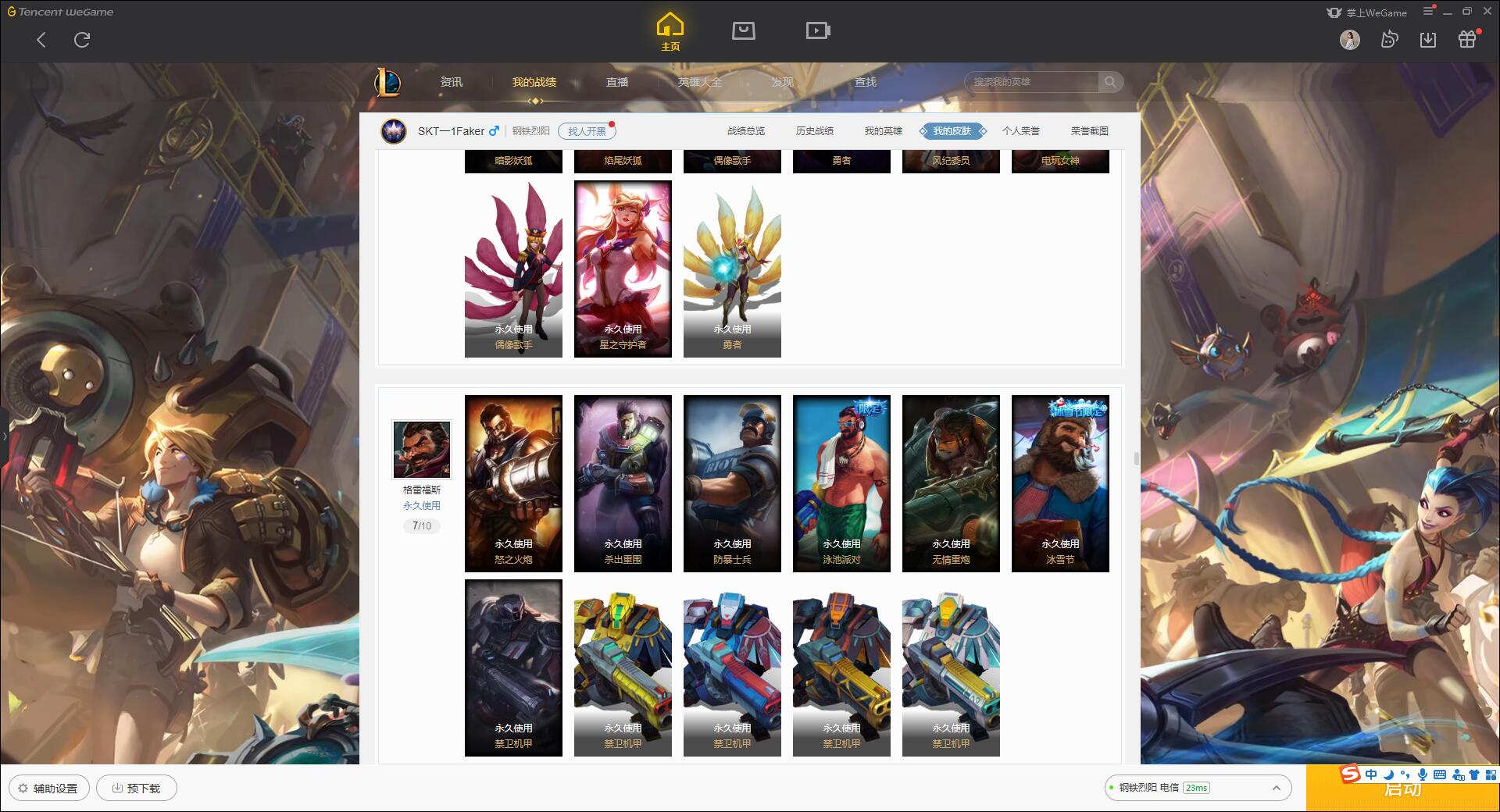Select the 星之守护者 Ahri skin card
1500x812 pixels.
pyautogui.click(x=623, y=269)
